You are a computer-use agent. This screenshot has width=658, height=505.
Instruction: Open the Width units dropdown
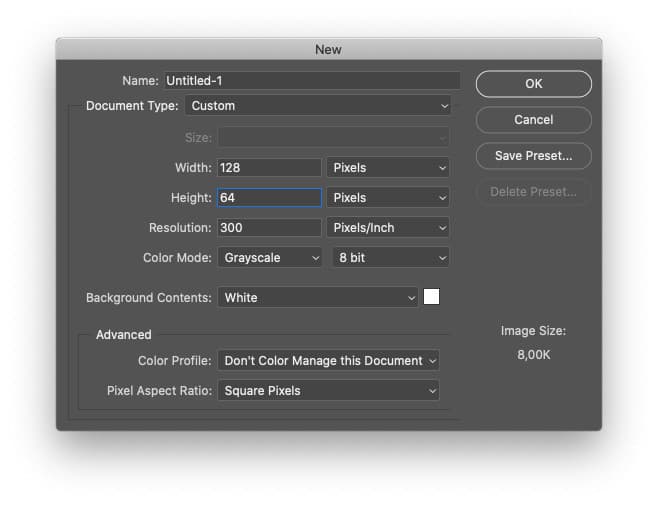pos(388,168)
